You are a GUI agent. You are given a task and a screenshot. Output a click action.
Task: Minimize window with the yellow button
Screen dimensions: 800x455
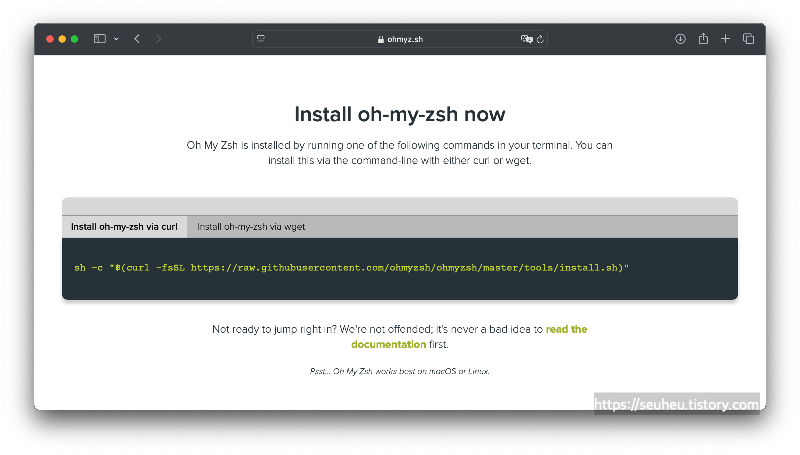click(62, 39)
